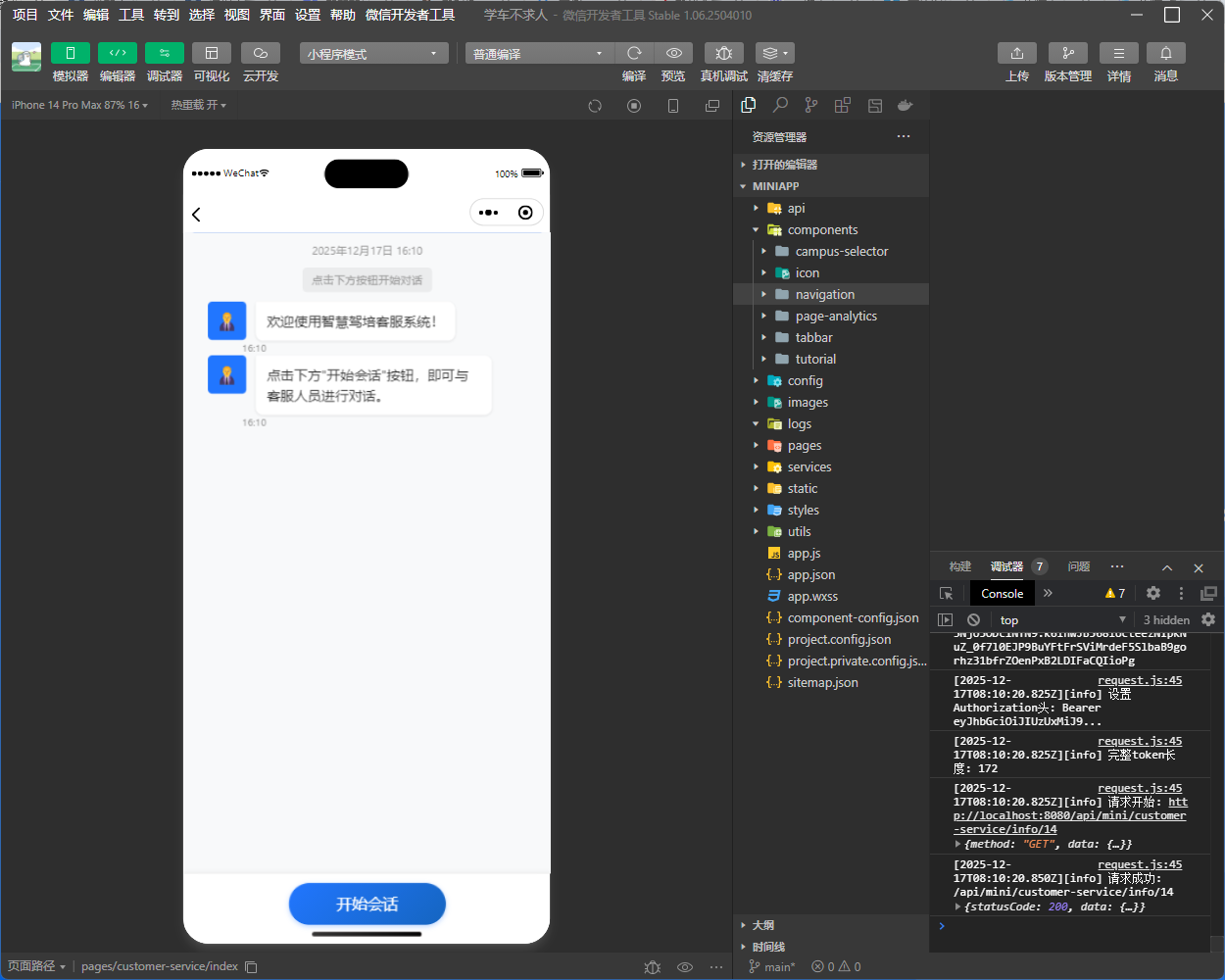Open the 真机调试 (remote debug) tool
The image size is (1225, 980).
723,53
